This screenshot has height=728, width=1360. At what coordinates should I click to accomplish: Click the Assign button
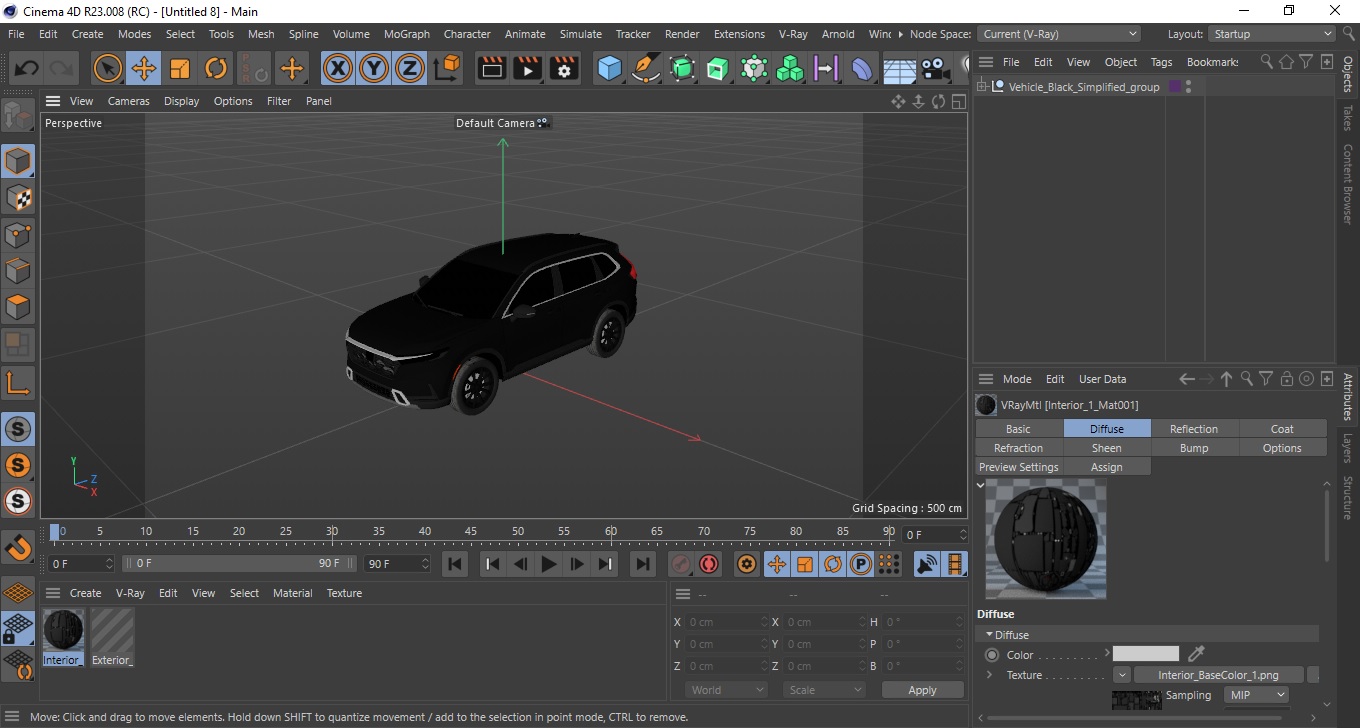point(1106,467)
